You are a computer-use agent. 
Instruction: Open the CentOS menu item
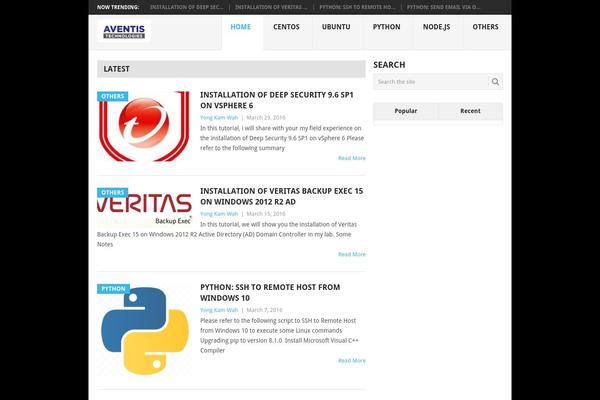(286, 27)
